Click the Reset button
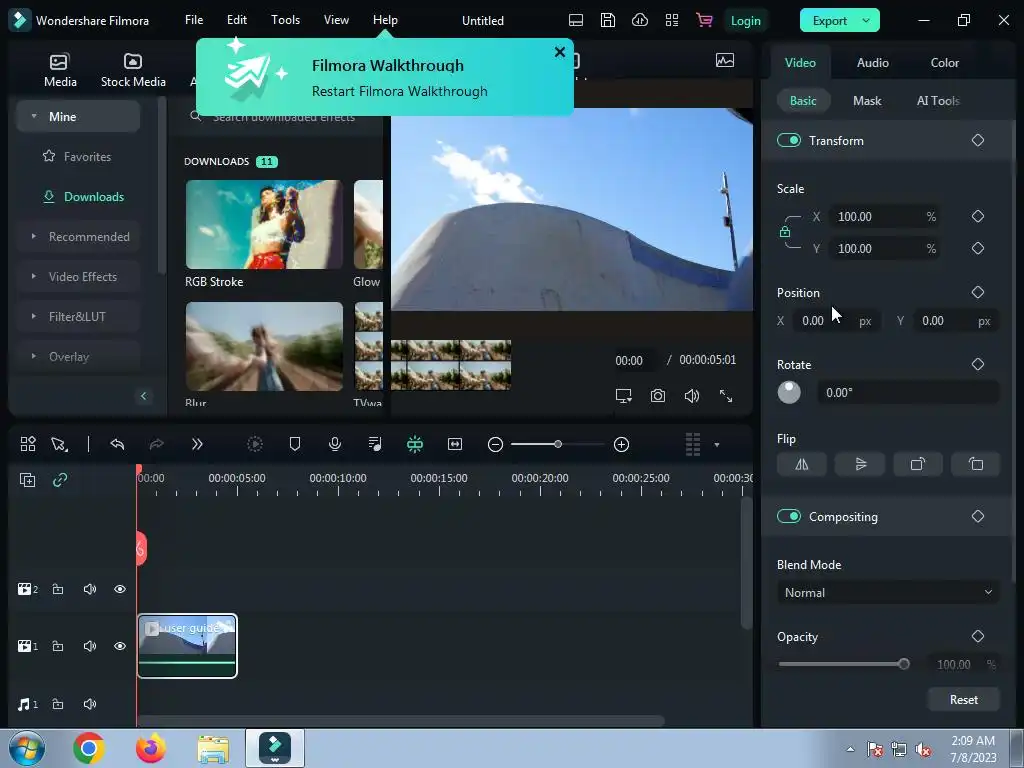The width and height of the screenshot is (1024, 768). (x=963, y=699)
